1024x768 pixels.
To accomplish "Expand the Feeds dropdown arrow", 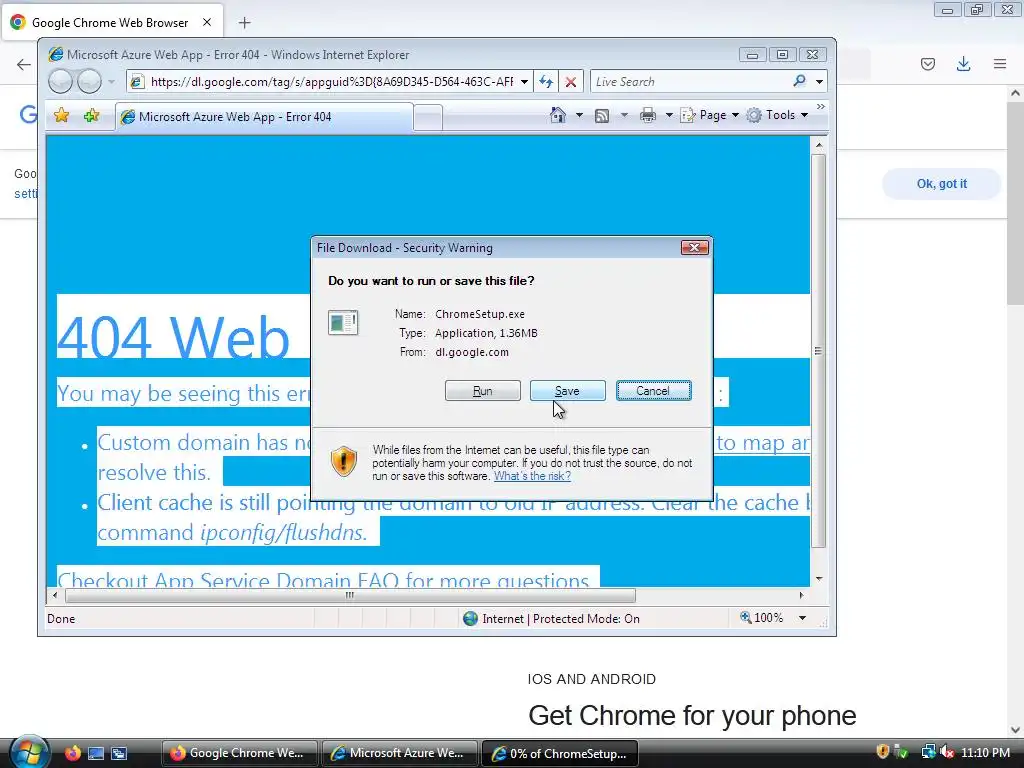I will click(x=624, y=115).
